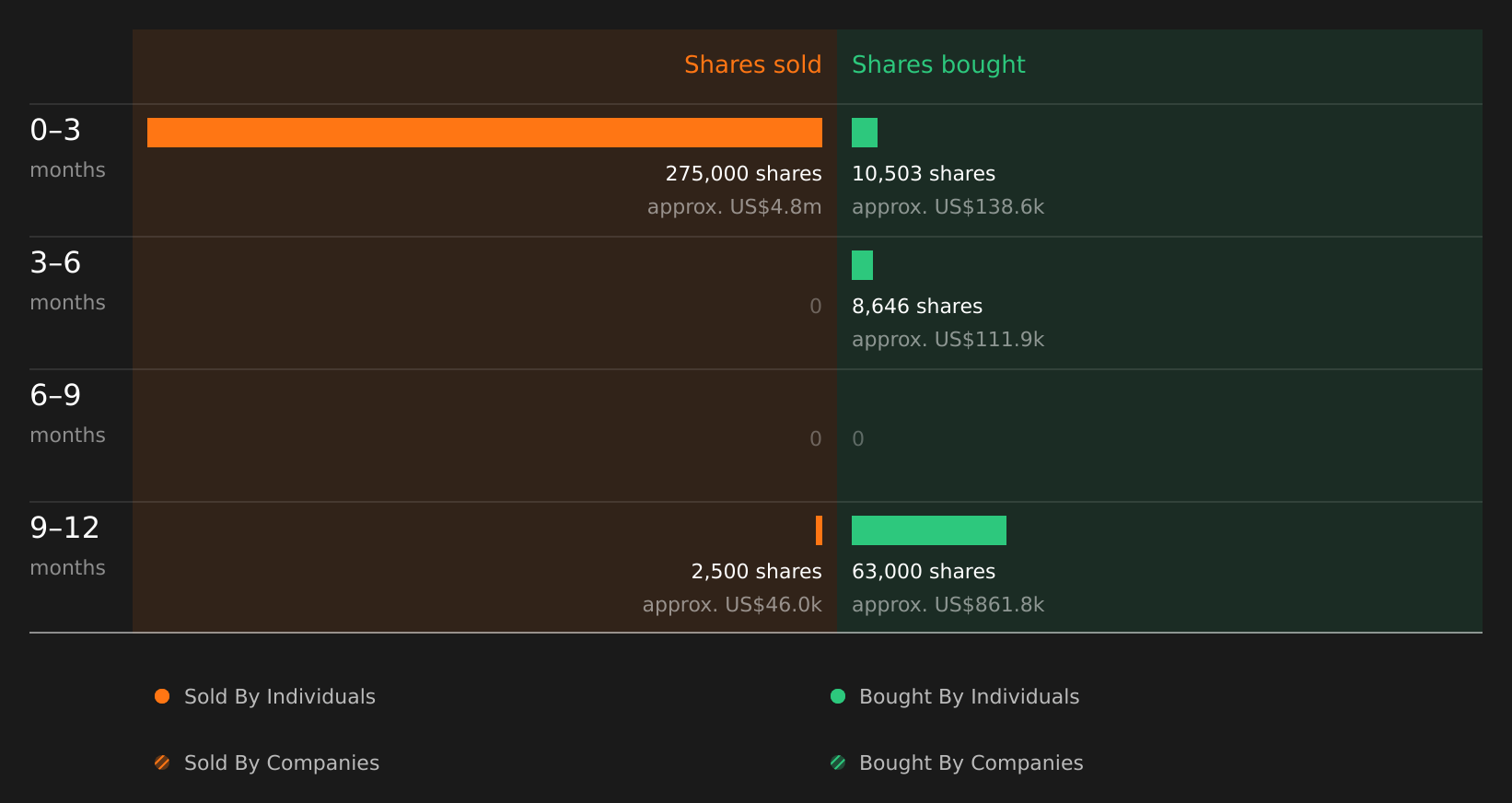Select the Bought By Individuals legend label
Screen dimensions: 1512x803
click(x=970, y=697)
